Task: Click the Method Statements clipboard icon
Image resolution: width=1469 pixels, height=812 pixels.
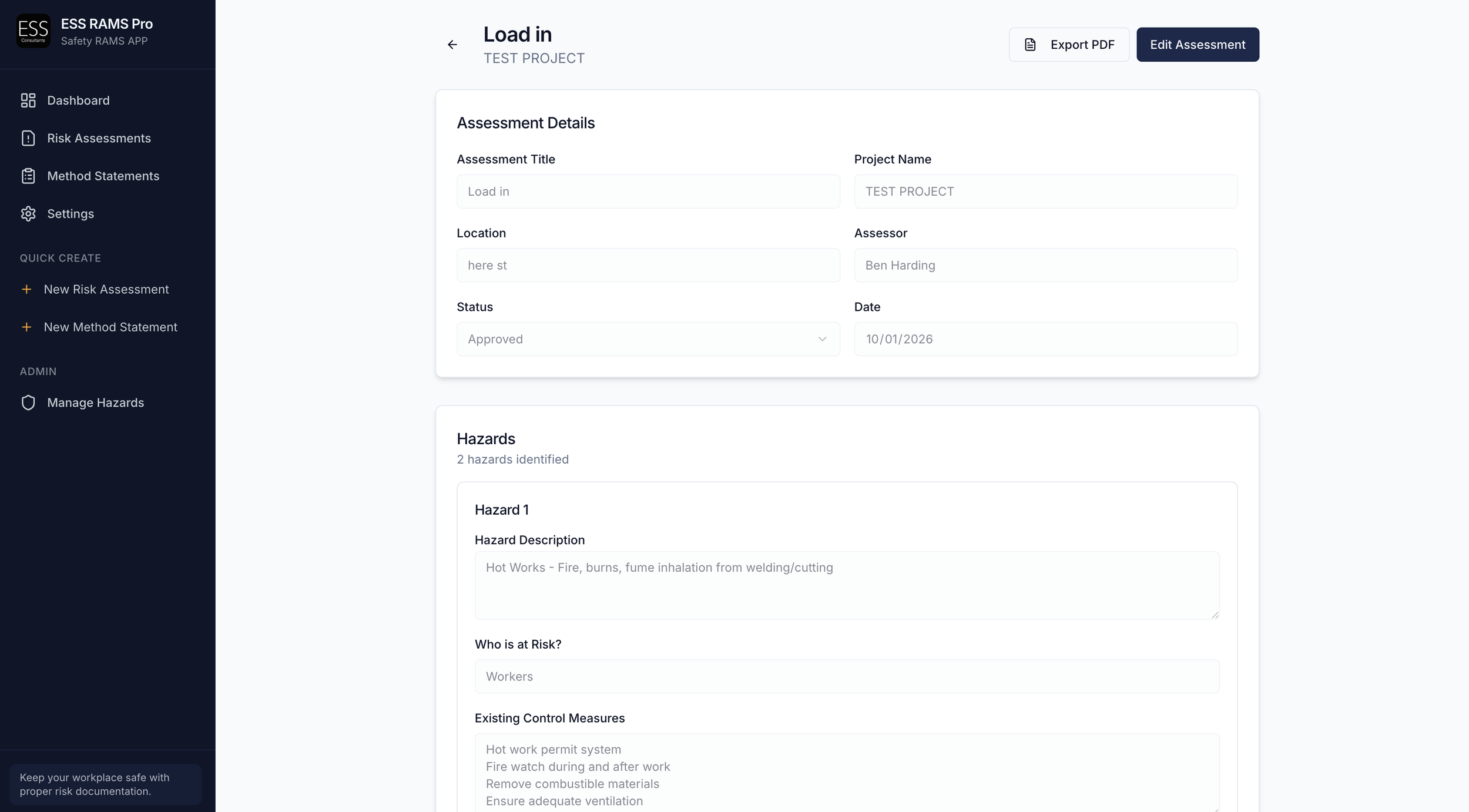Action: 28,176
